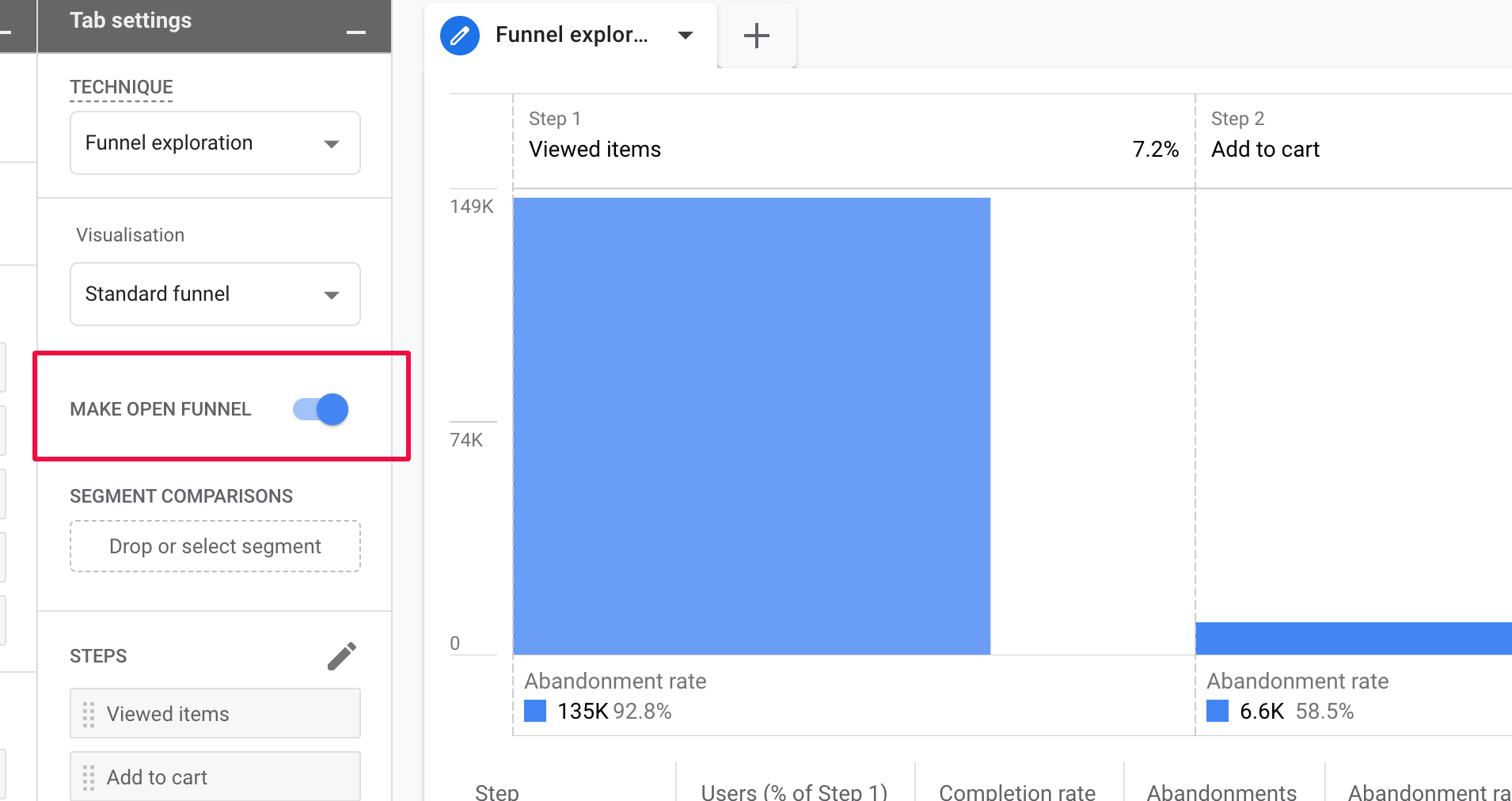Click the Viewed items step entry
Viewport: 1512px width, 801px height.
coord(214,713)
